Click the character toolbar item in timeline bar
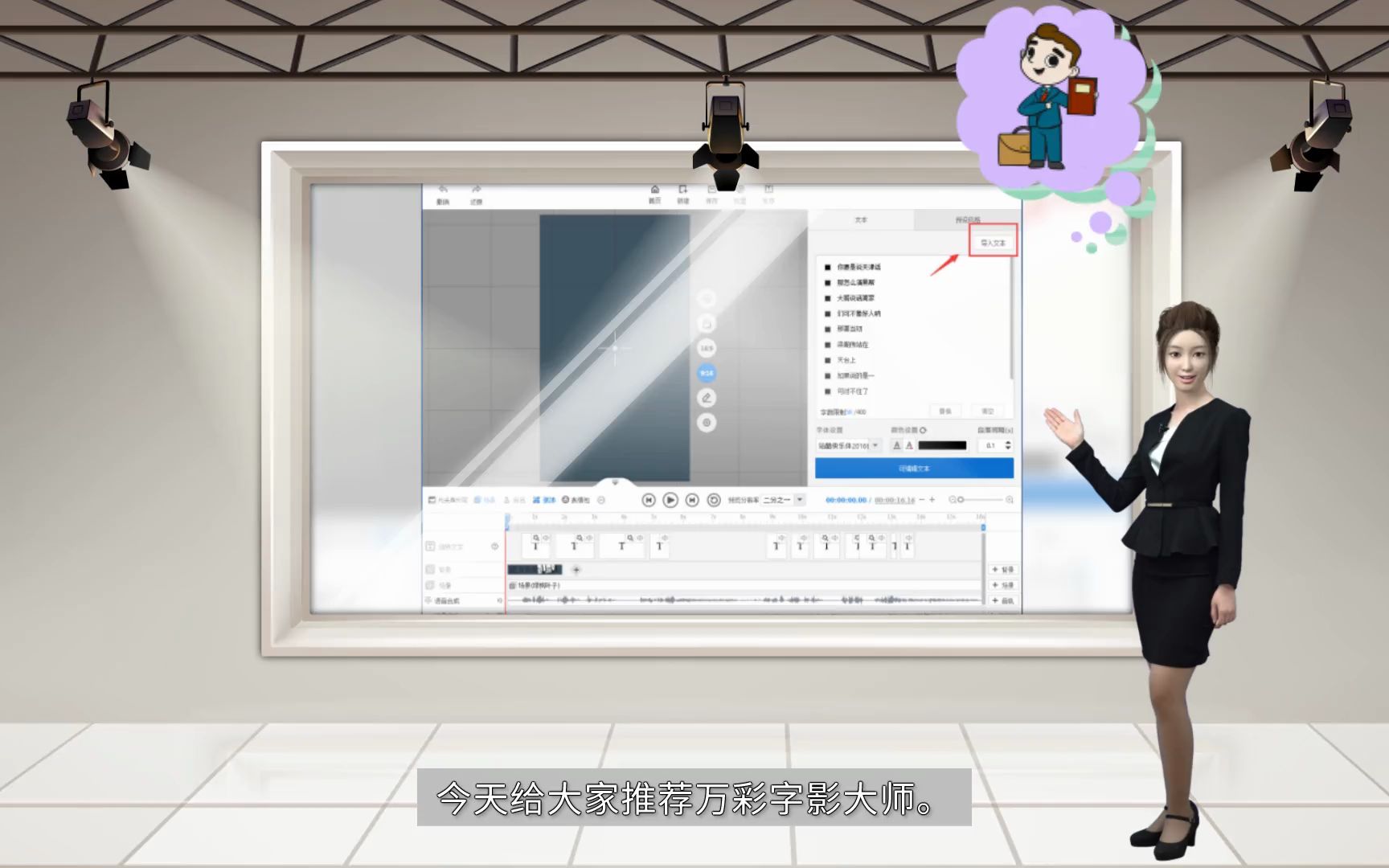This screenshot has height=868, width=1389. pyautogui.click(x=514, y=500)
